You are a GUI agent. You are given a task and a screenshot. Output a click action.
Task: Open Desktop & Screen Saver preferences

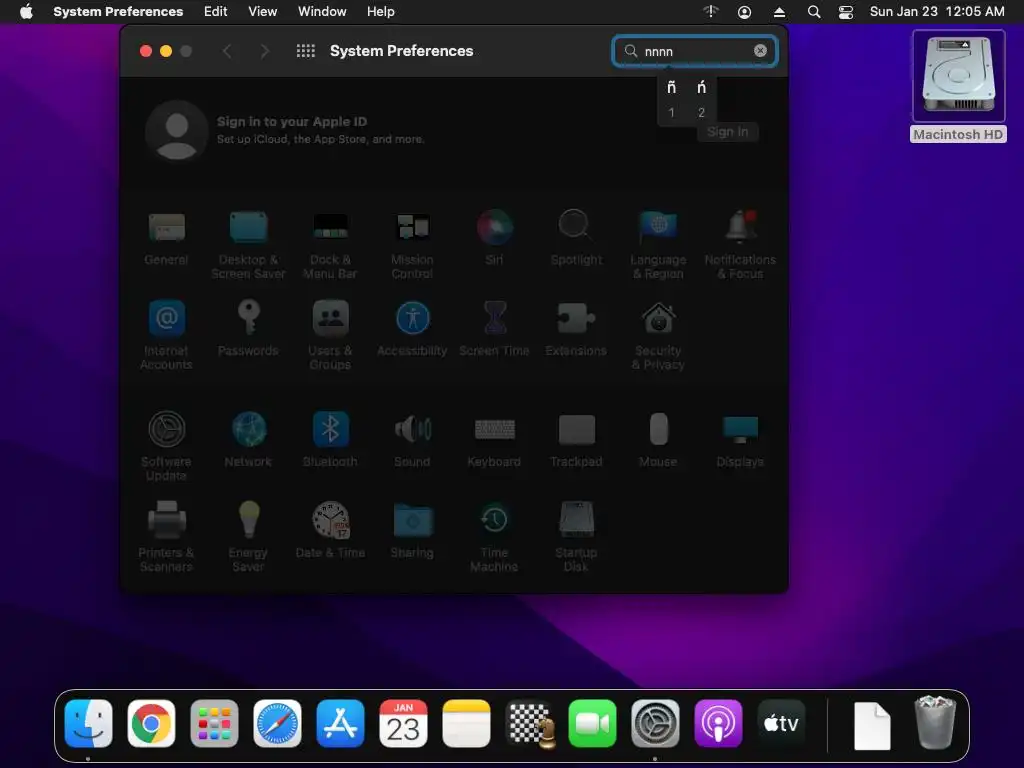[x=248, y=245]
